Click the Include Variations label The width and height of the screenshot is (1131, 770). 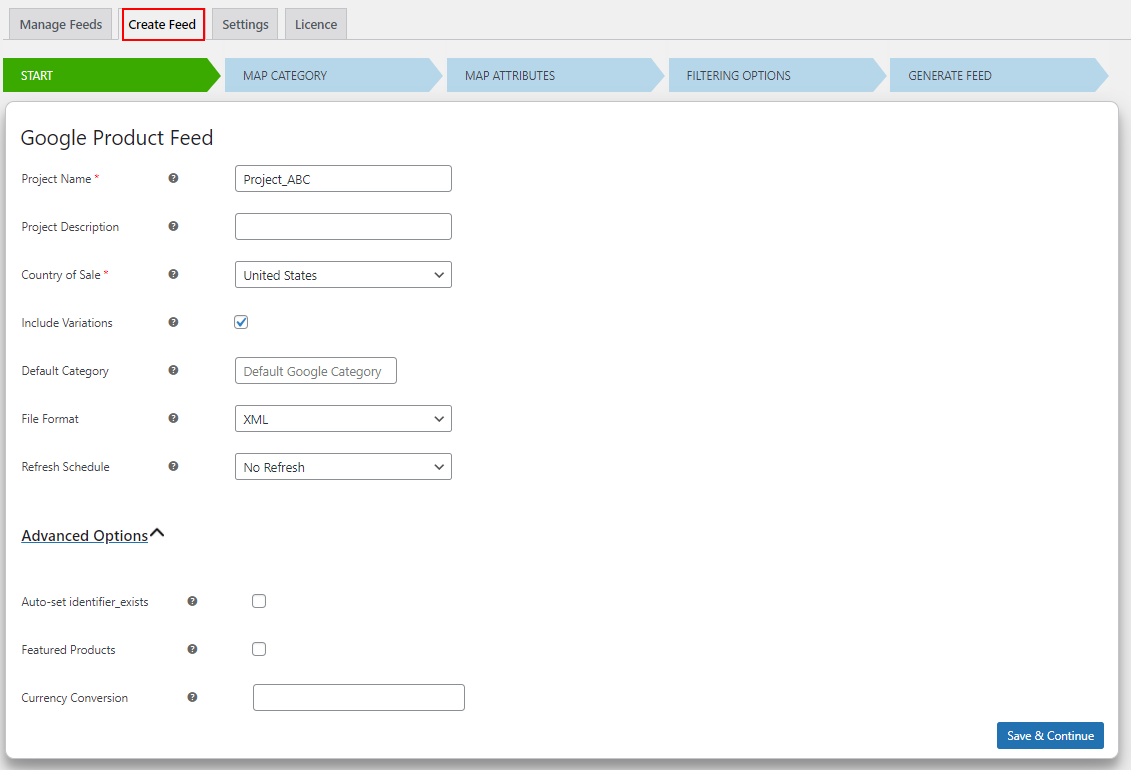[67, 323]
